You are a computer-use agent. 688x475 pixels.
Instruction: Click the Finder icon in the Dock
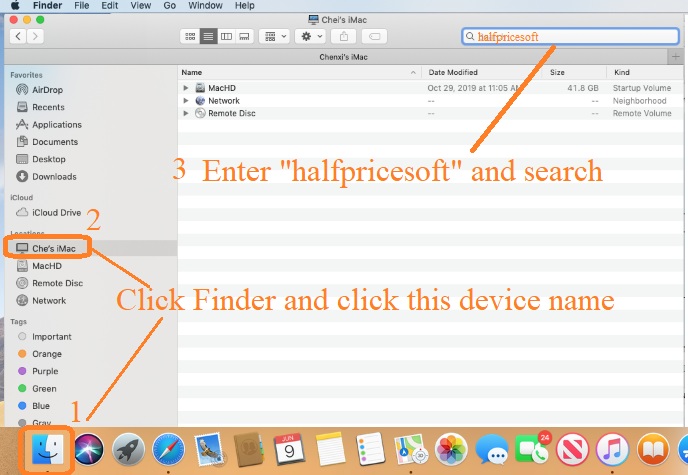point(47,450)
